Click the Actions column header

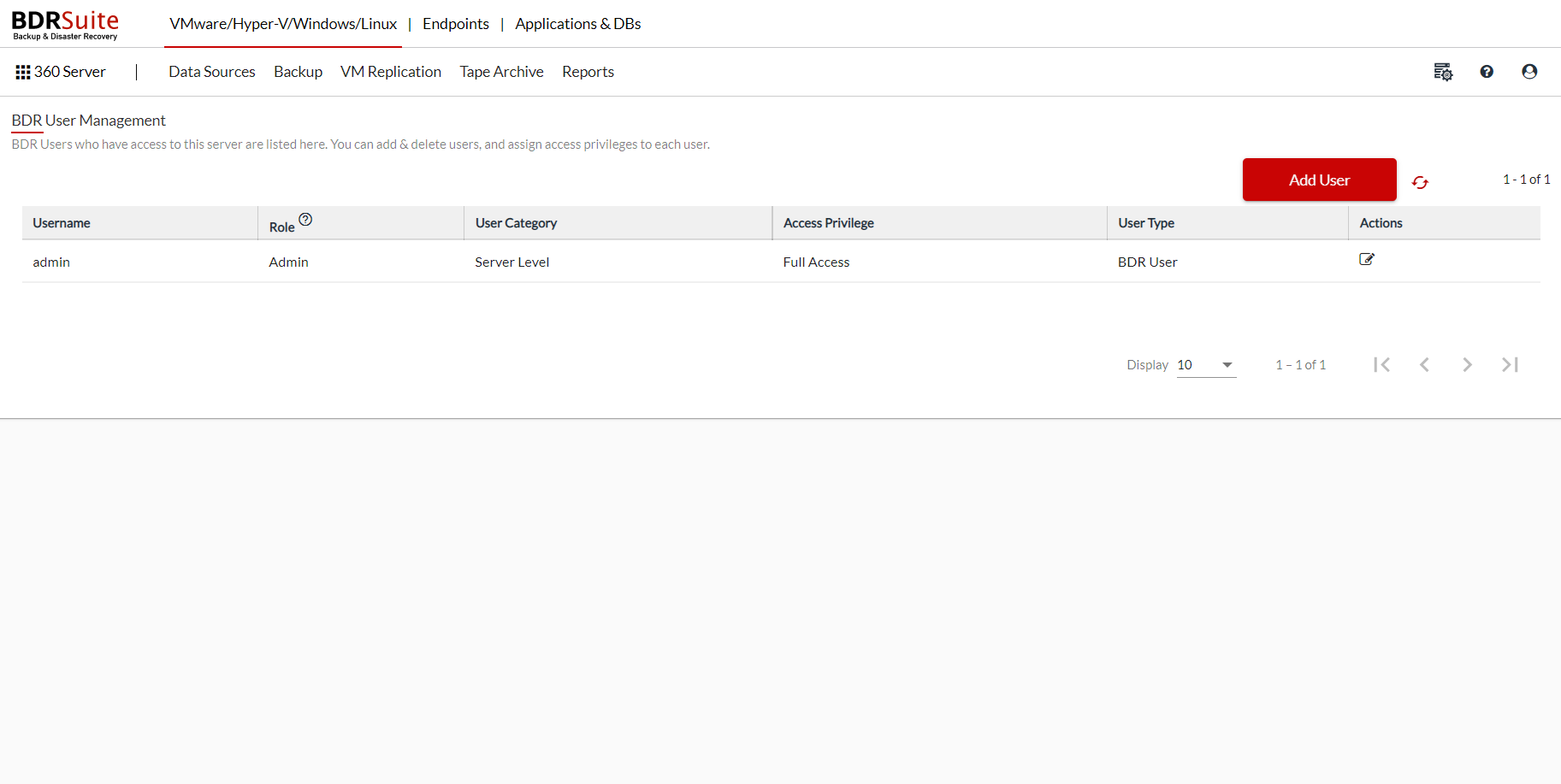1381,223
